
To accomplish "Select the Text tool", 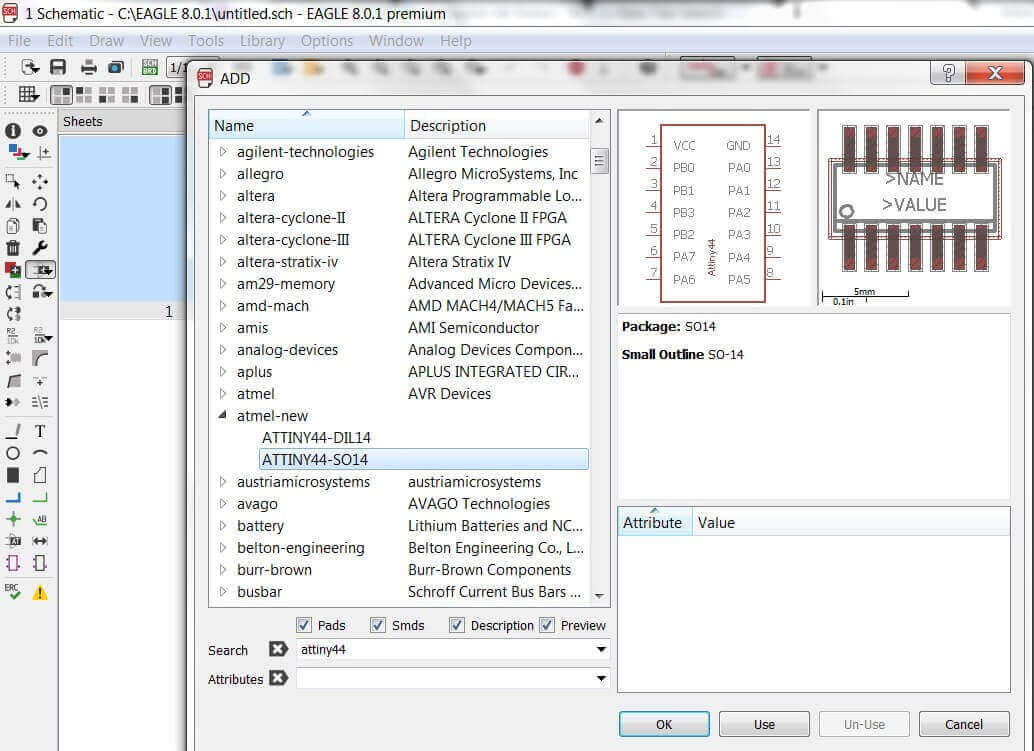I will (40, 431).
